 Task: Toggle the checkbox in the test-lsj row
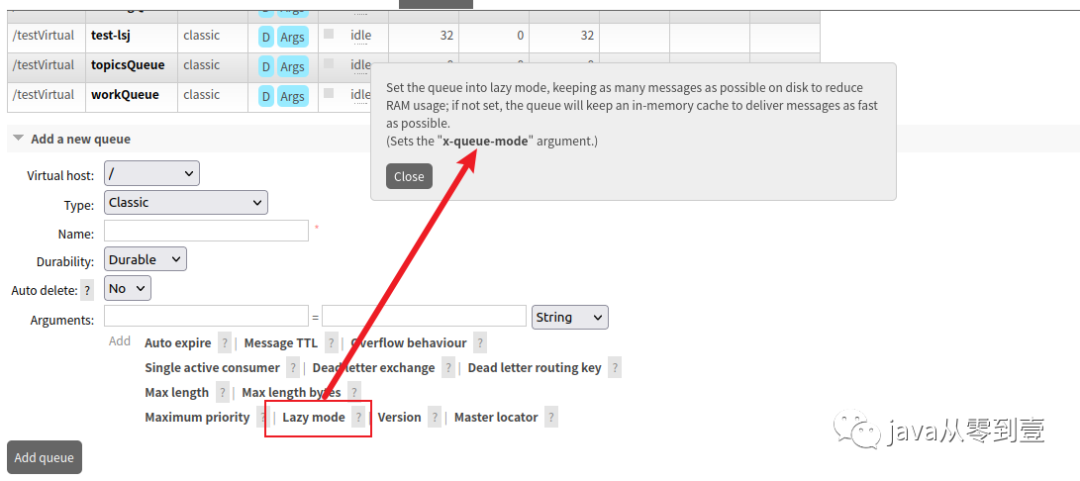point(329,35)
